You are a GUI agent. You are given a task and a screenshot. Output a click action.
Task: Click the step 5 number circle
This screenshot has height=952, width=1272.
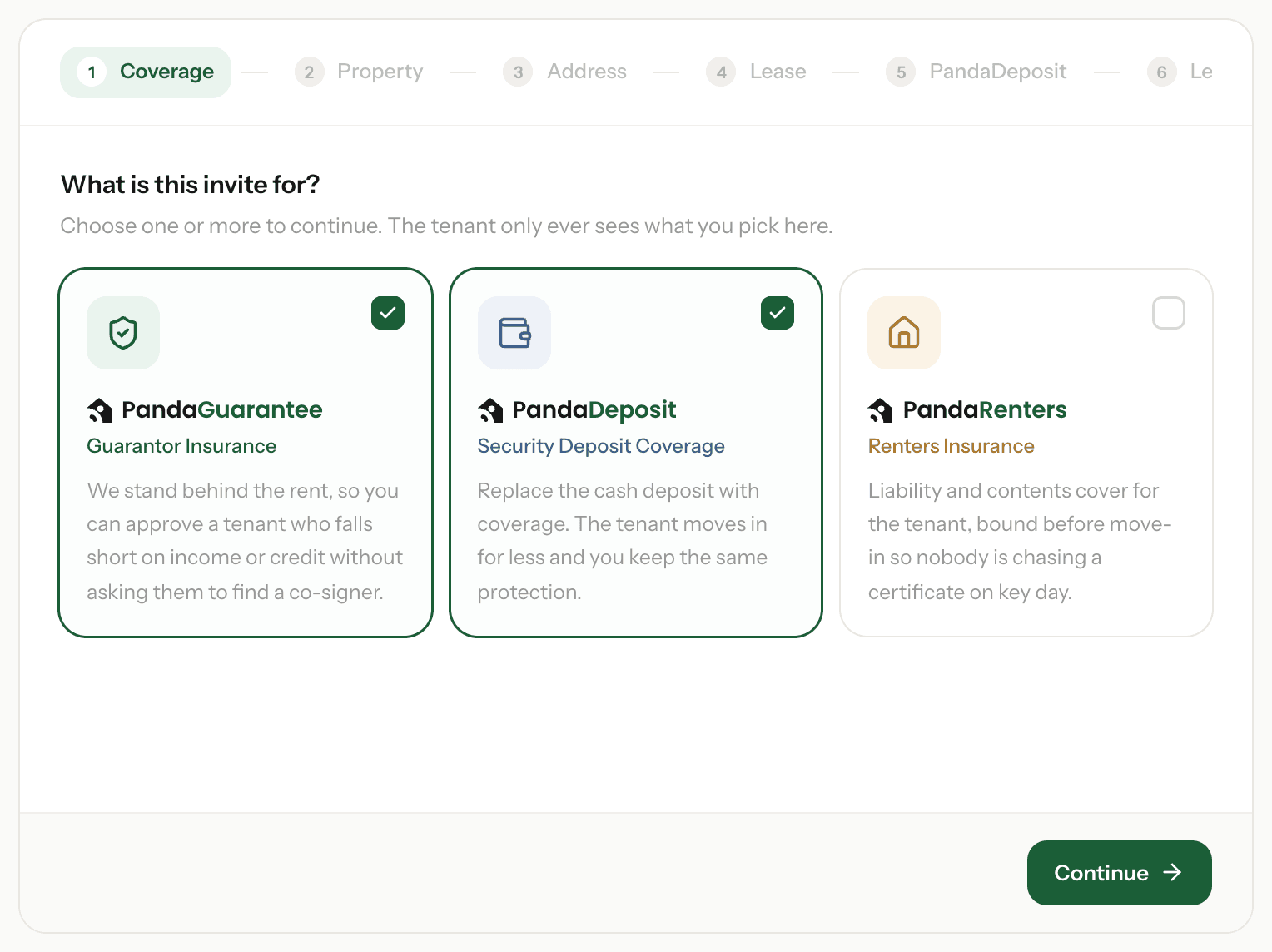coord(901,72)
